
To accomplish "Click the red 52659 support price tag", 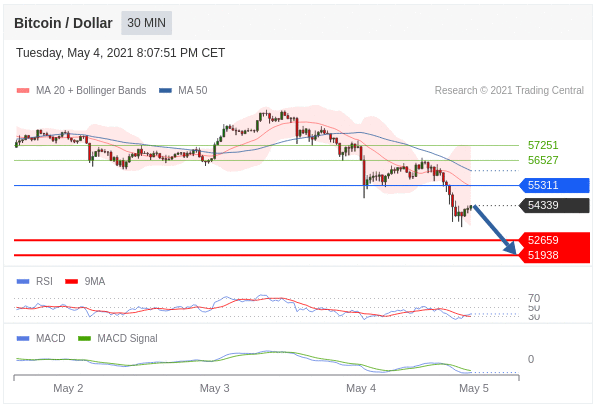I will (x=554, y=240).
